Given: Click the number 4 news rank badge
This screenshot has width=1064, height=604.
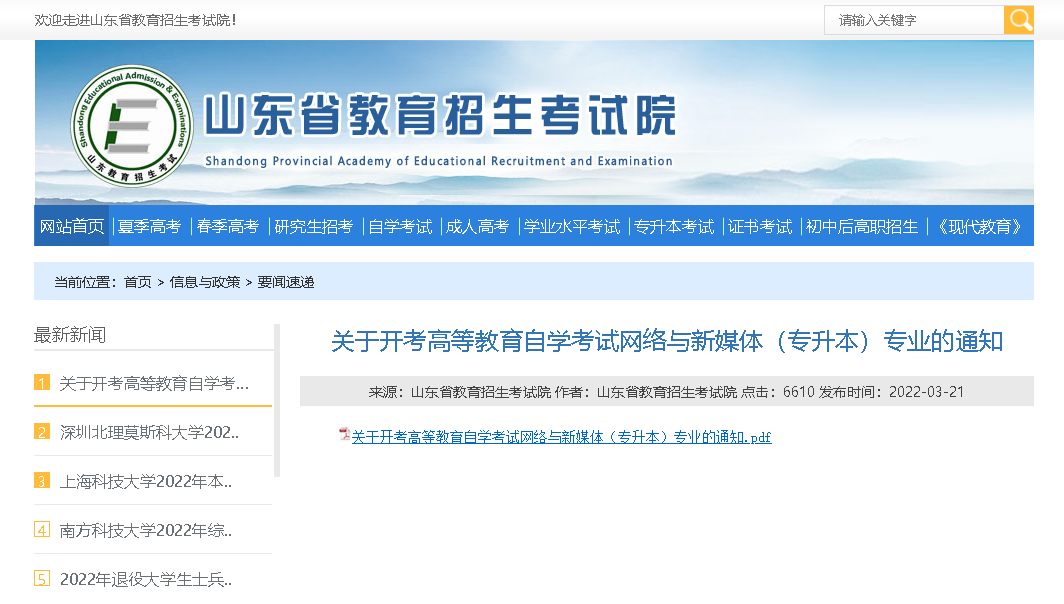Looking at the screenshot, I should coord(42,530).
